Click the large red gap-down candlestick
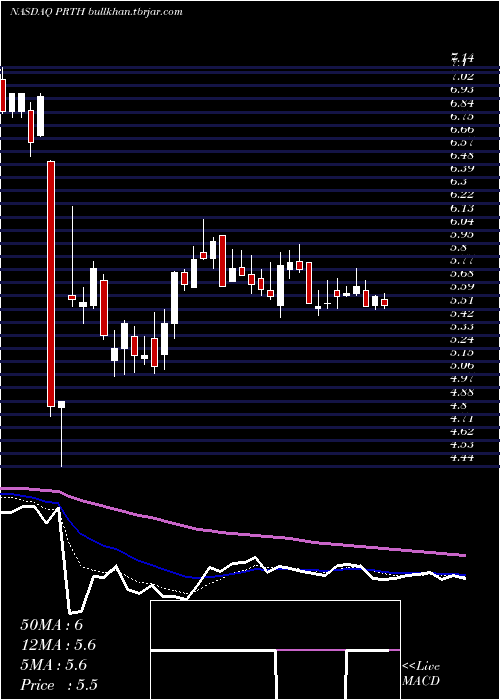500x700 pixels. coord(51,284)
